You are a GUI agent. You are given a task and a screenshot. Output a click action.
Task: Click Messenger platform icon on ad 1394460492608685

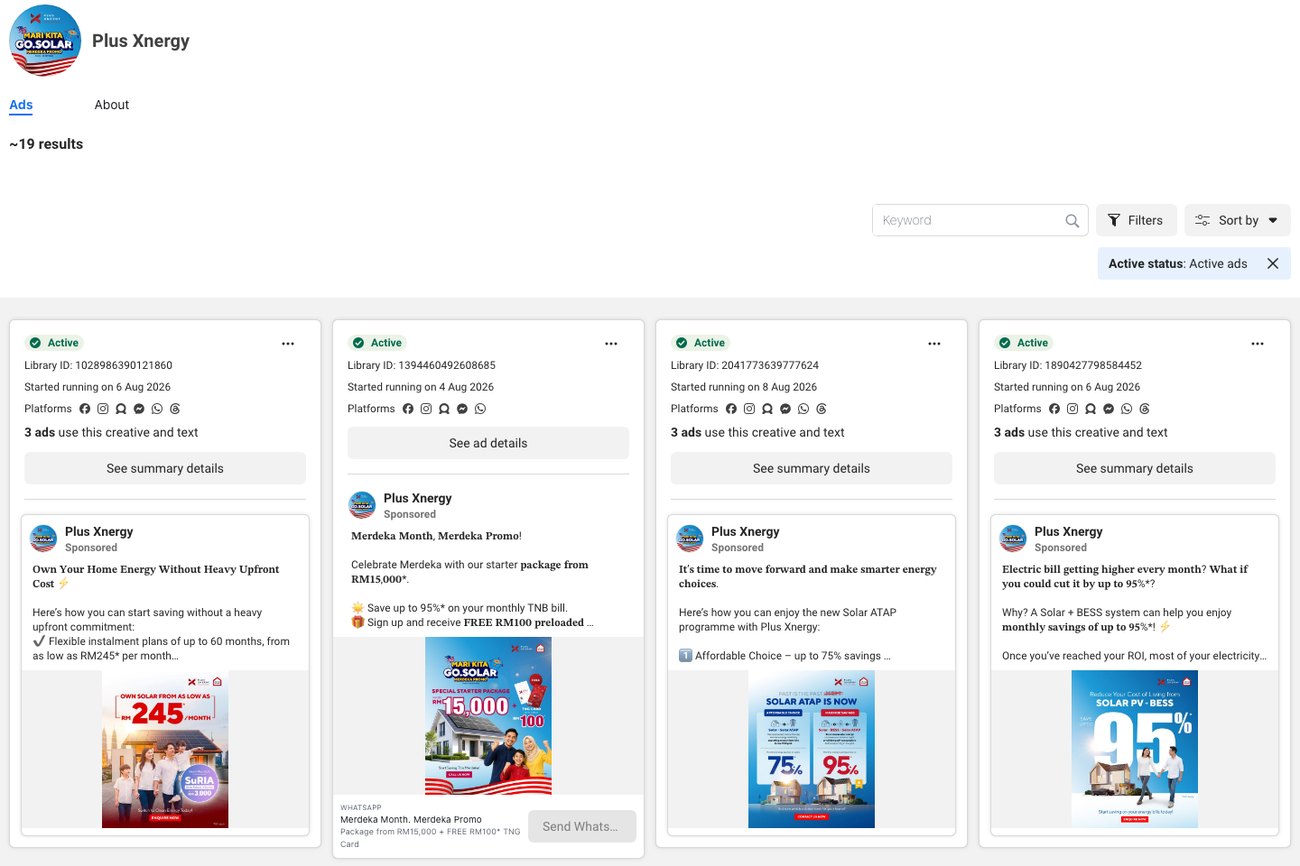coord(462,409)
